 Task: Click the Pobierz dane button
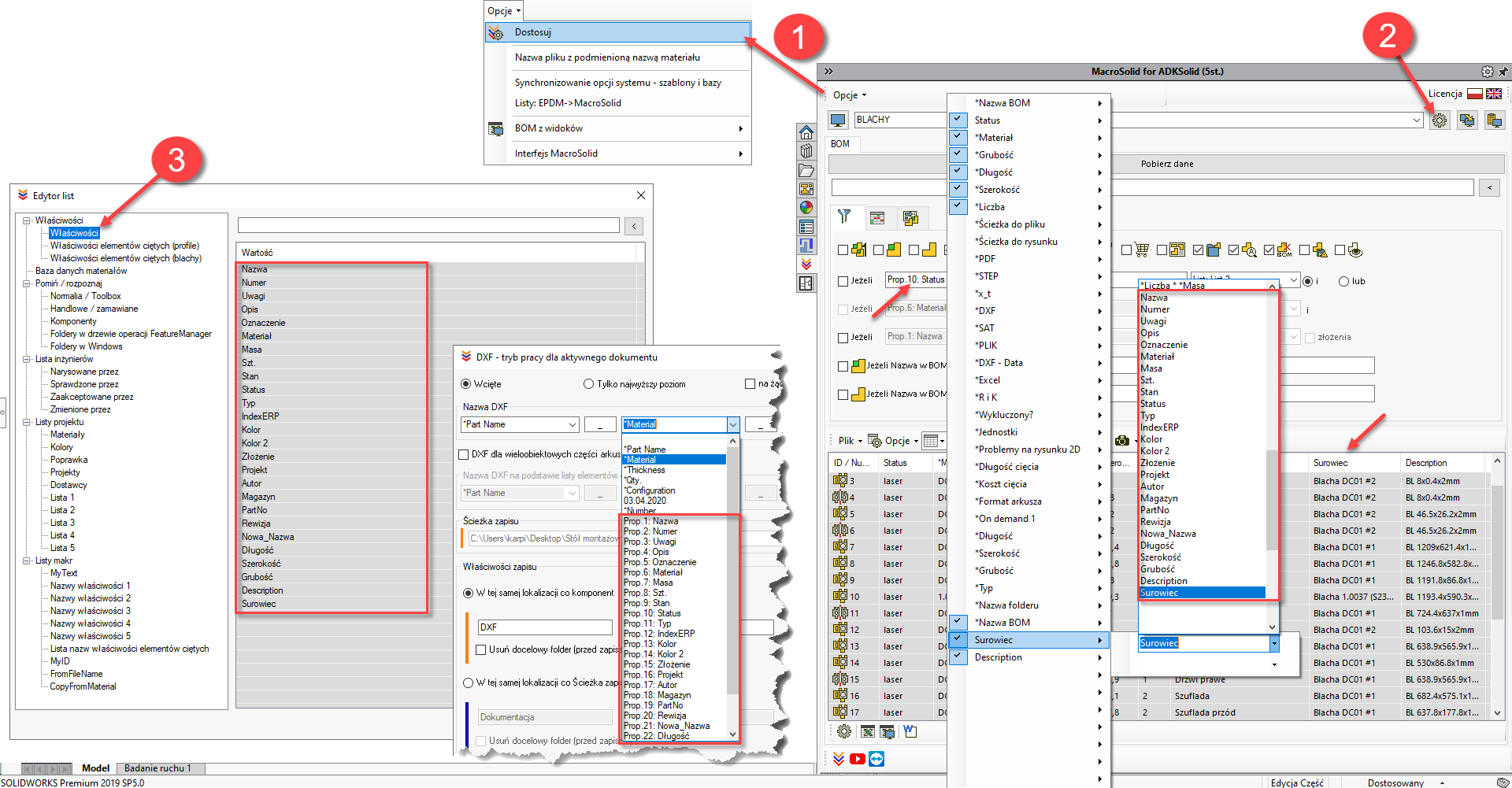click(x=1167, y=164)
